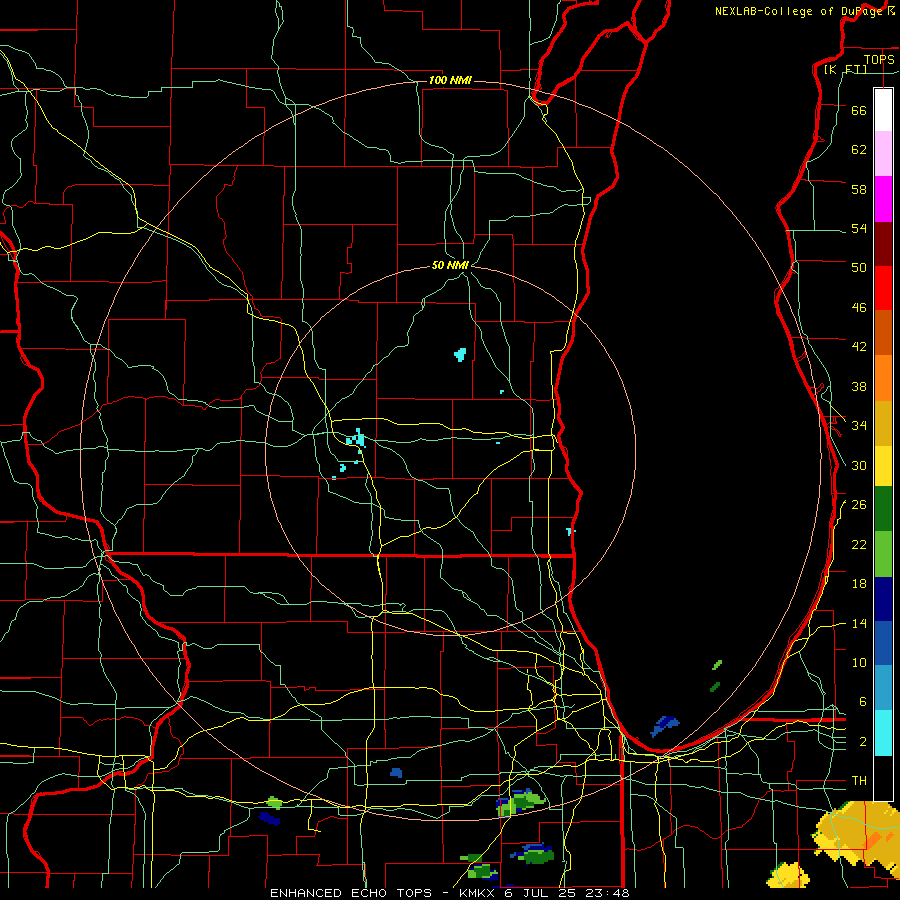Click the legend value "14"
The width and height of the screenshot is (900, 900).
[x=859, y=623]
